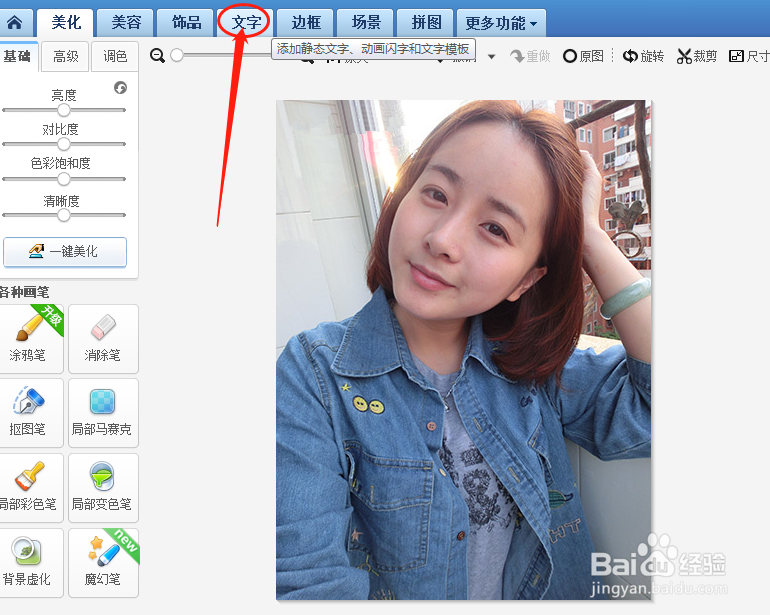This screenshot has height=615, width=770.
Task: Click the zoom slider handle
Action: click(177, 56)
